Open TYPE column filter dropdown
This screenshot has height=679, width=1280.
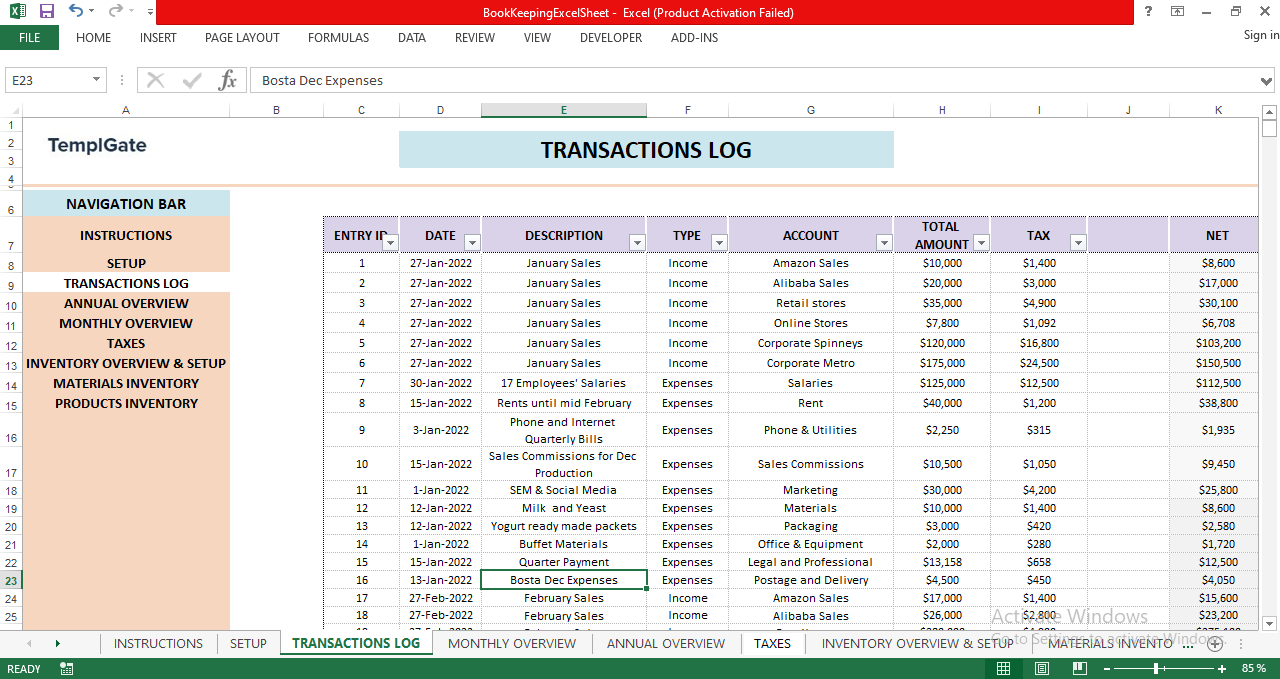pyautogui.click(x=719, y=243)
